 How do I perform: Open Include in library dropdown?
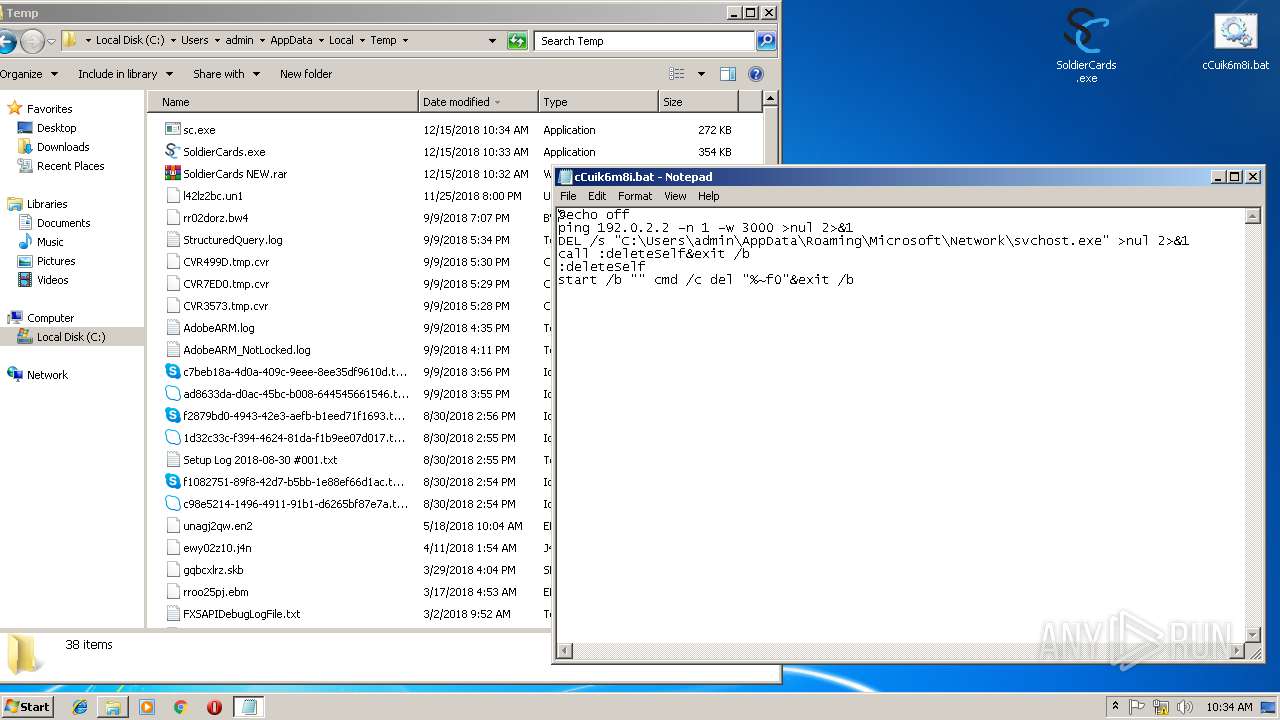point(125,74)
